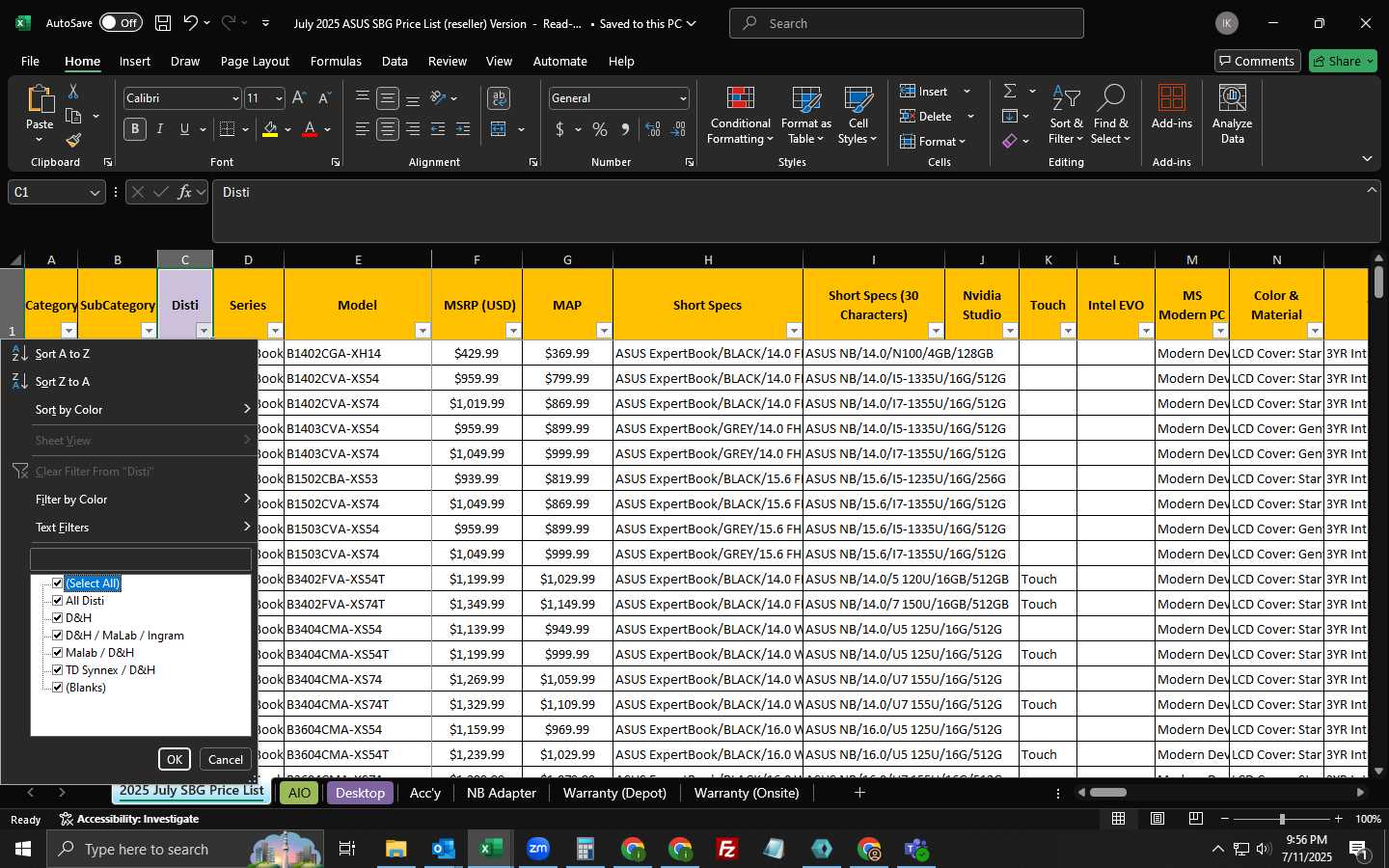Apply Italic formatting
This screenshot has width=1389, height=868.
pos(160,129)
